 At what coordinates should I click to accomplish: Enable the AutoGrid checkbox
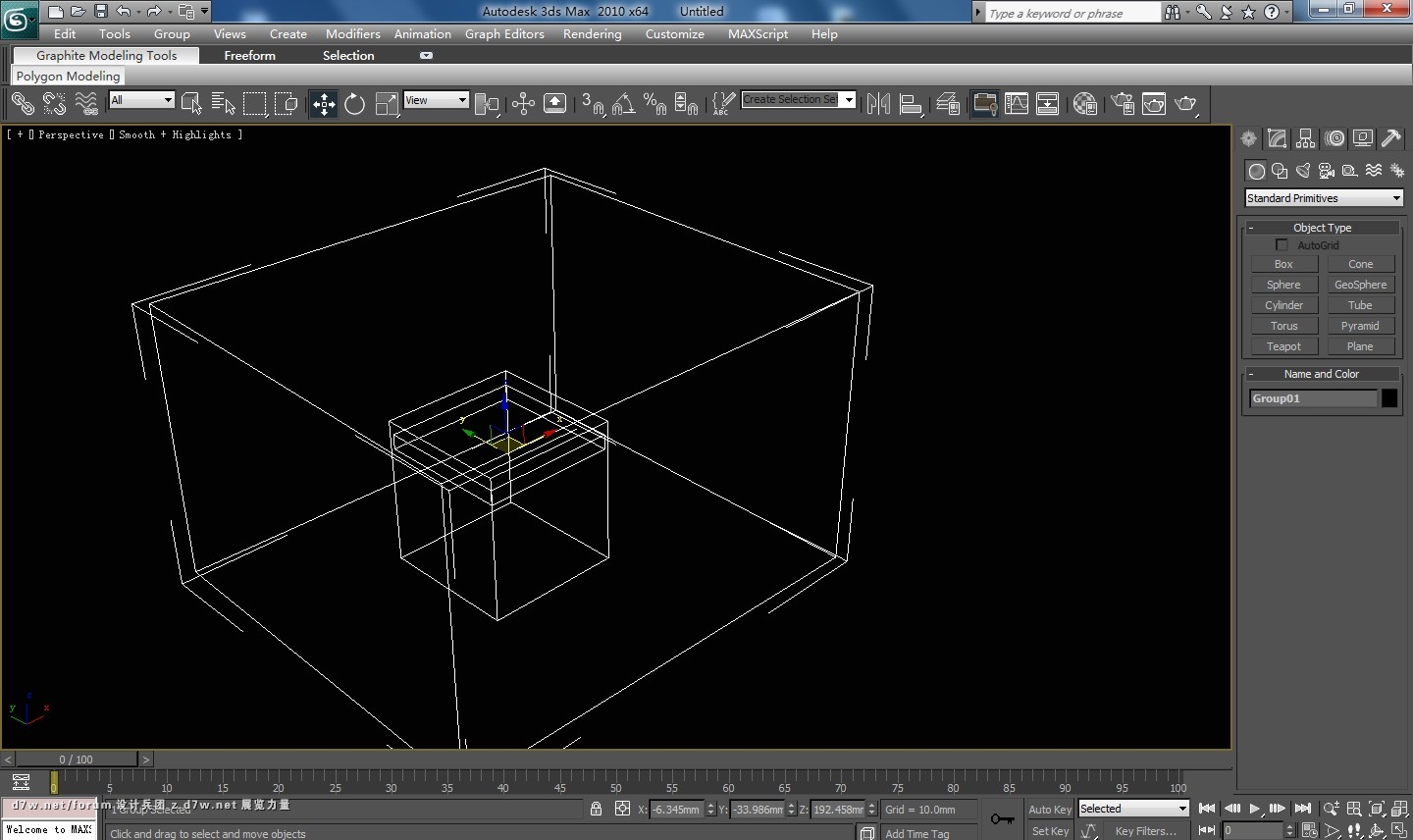pos(1282,245)
